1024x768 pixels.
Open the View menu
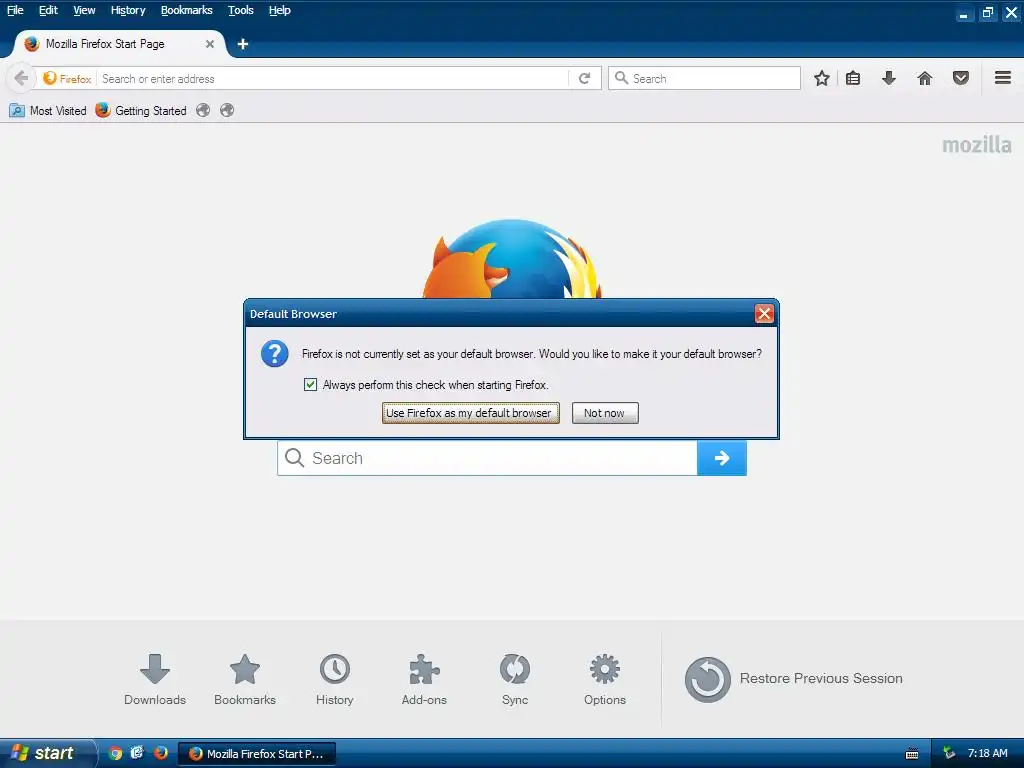pyautogui.click(x=84, y=10)
